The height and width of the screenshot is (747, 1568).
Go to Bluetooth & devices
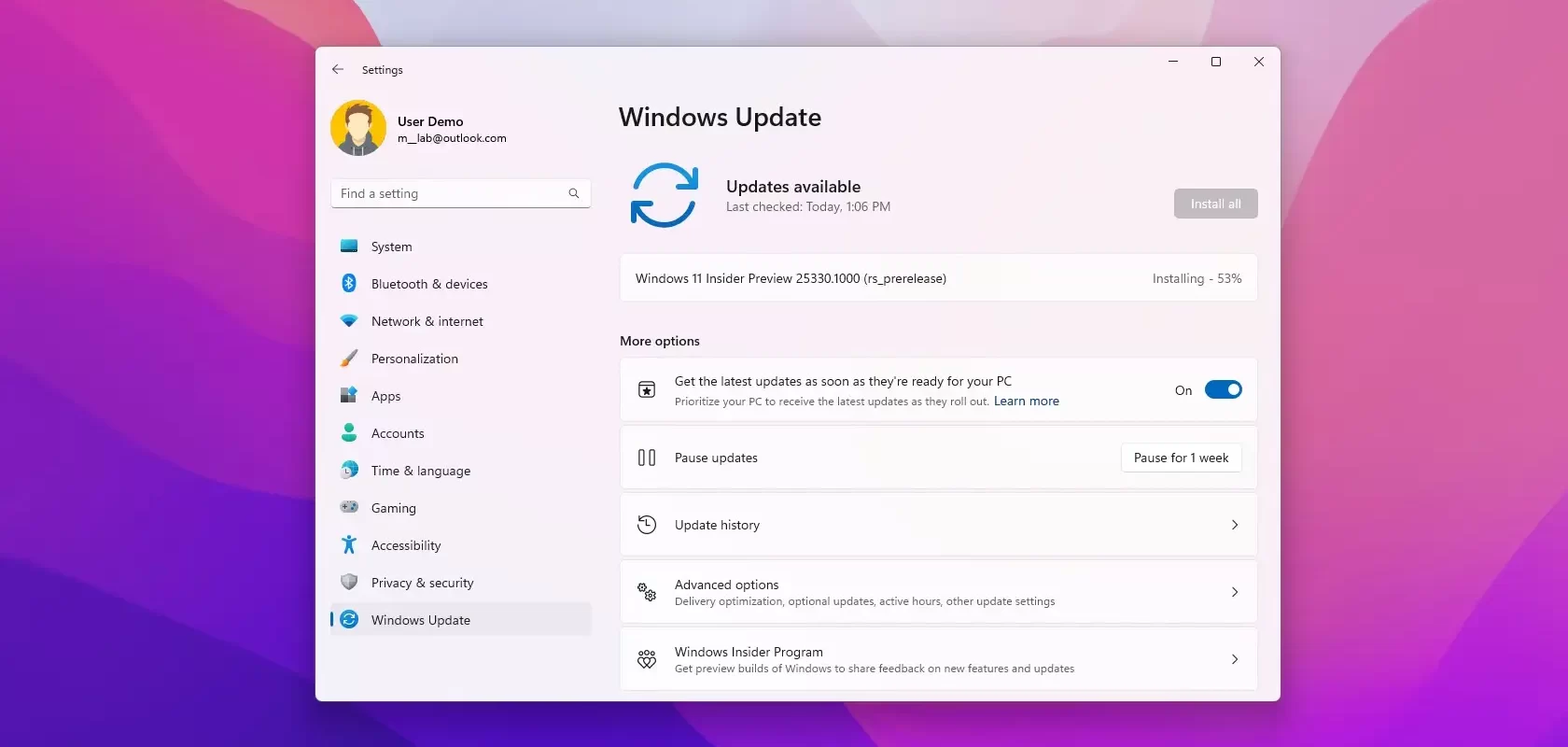point(461,284)
